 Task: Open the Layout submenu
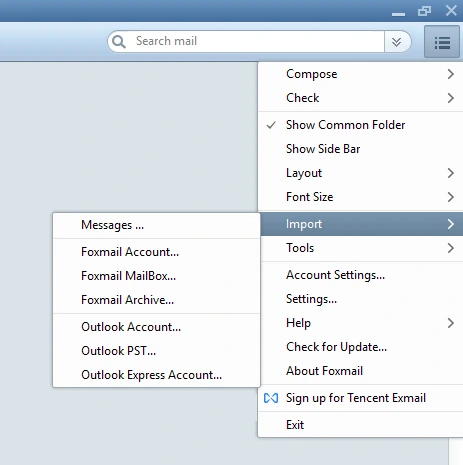click(360, 173)
